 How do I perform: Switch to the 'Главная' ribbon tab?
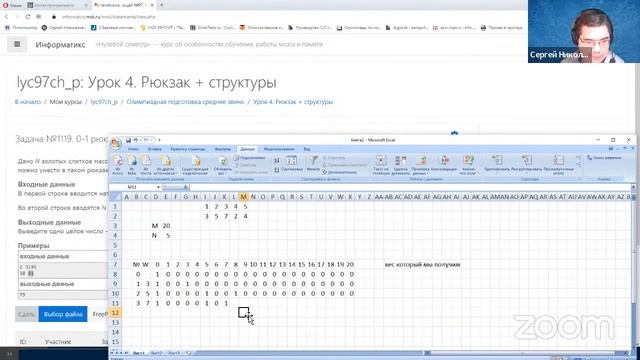tap(133, 149)
